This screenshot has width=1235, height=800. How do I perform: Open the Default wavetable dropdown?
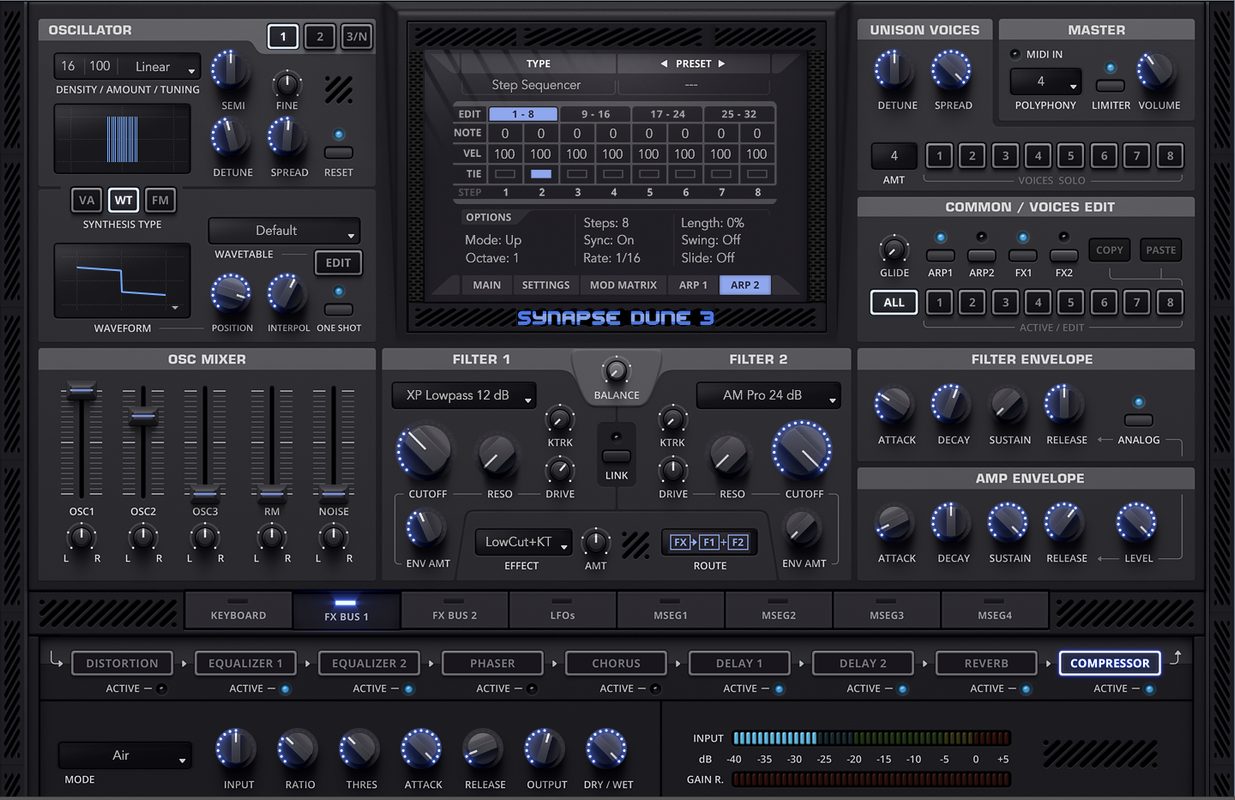point(284,231)
